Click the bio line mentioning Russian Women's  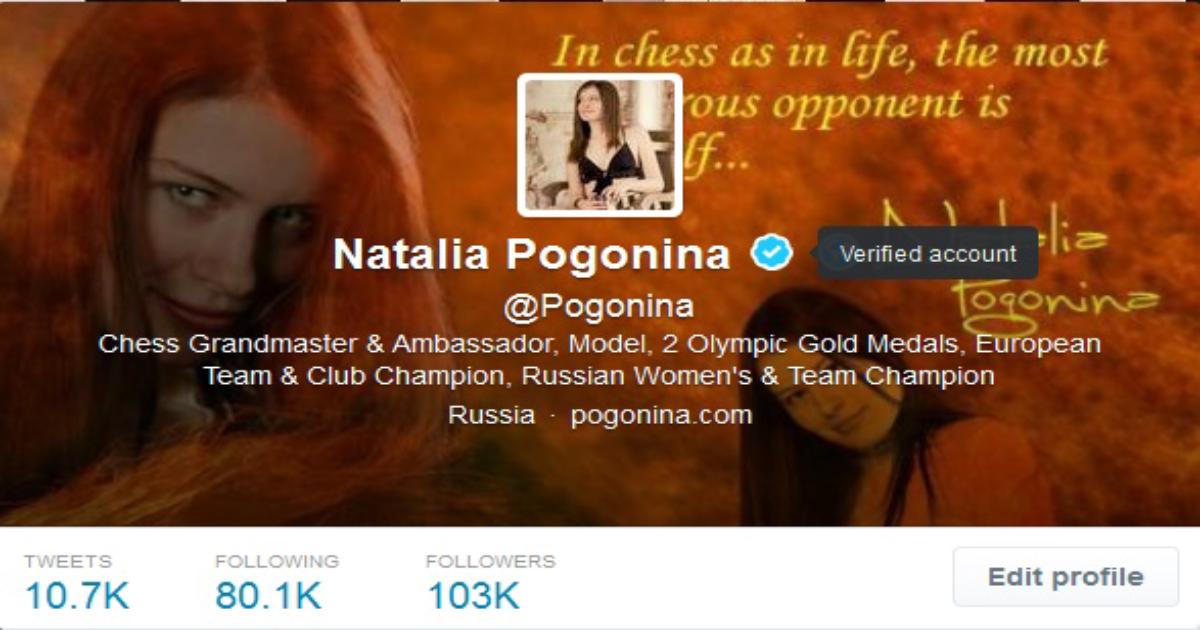[599, 376]
